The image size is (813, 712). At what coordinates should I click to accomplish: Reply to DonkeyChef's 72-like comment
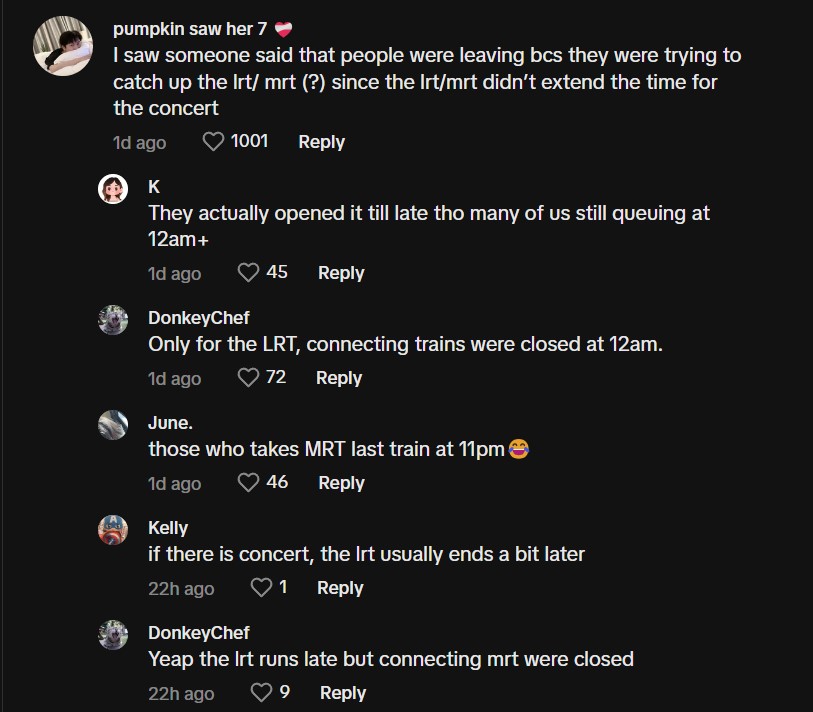[x=338, y=378]
